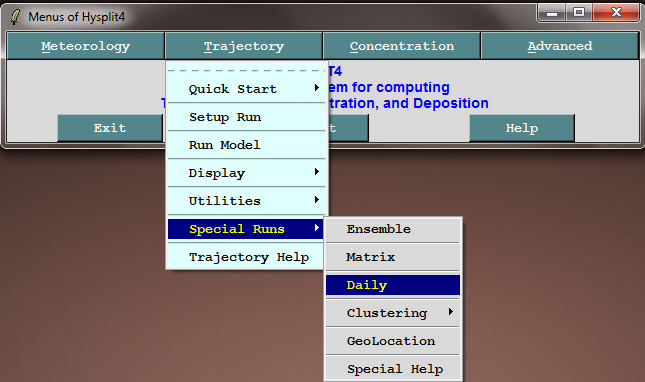
Task: Open the Trajectory menu button
Action: [x=244, y=46]
